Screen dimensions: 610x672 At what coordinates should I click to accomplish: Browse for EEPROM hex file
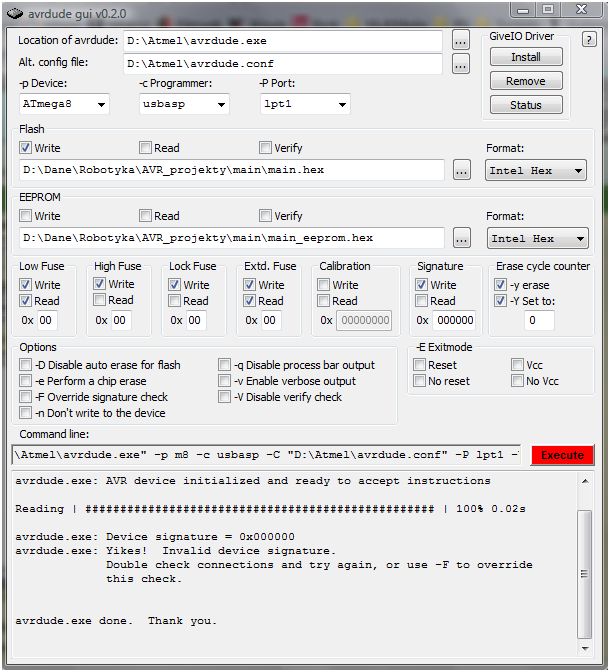(462, 238)
